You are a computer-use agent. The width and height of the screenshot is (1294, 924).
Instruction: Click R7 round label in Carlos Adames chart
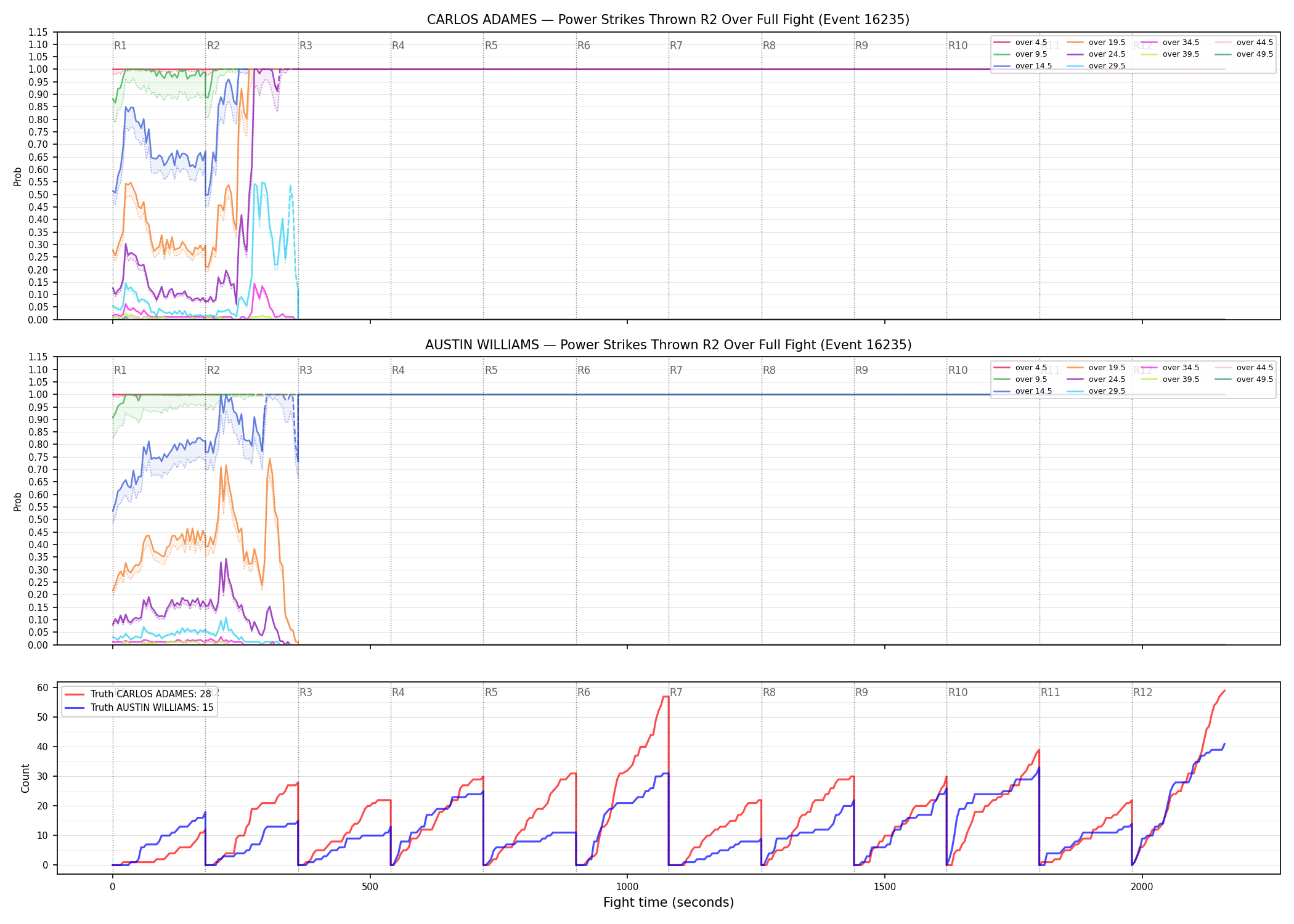pos(676,46)
